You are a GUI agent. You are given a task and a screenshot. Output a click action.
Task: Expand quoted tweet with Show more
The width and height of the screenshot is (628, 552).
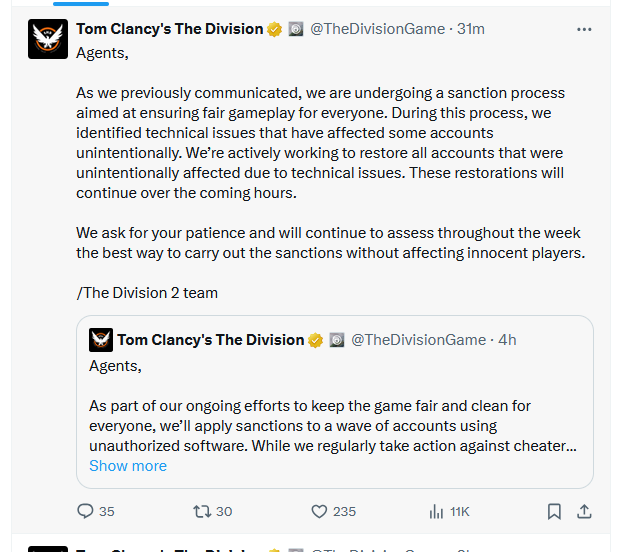pos(128,466)
